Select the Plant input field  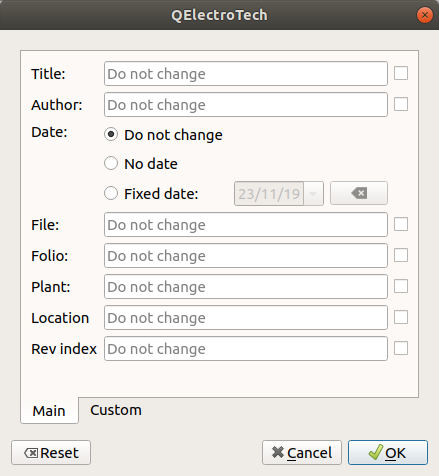click(246, 287)
